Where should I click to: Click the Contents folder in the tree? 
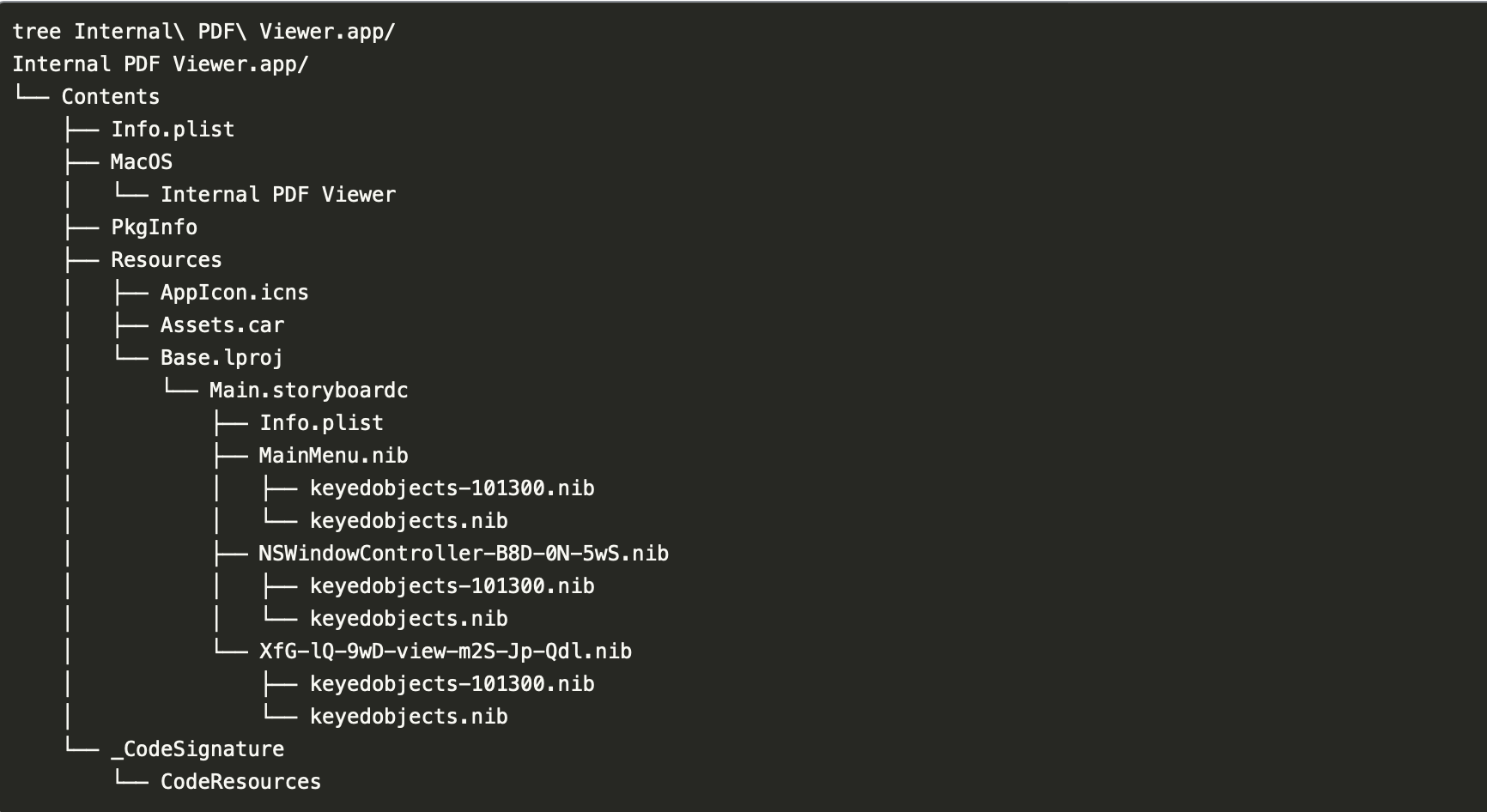coord(110,97)
